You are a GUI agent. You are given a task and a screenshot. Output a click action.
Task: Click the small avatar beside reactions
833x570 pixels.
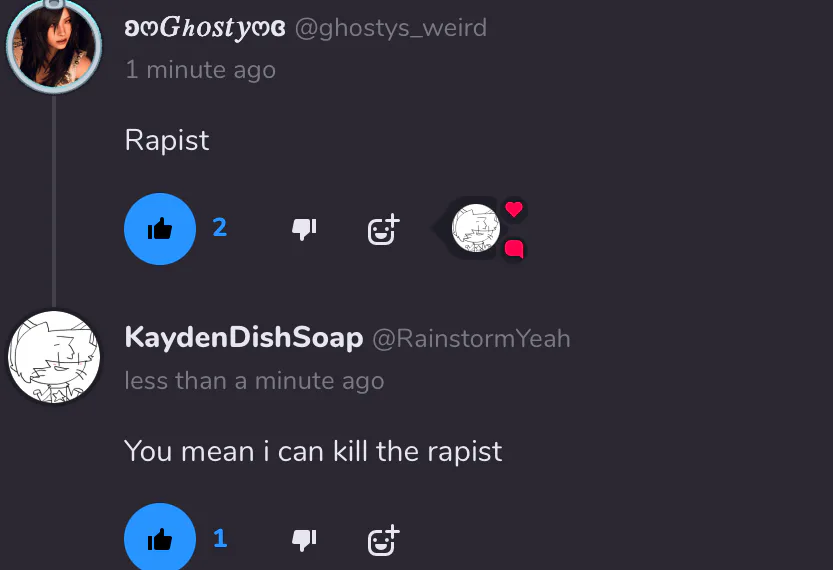point(475,228)
